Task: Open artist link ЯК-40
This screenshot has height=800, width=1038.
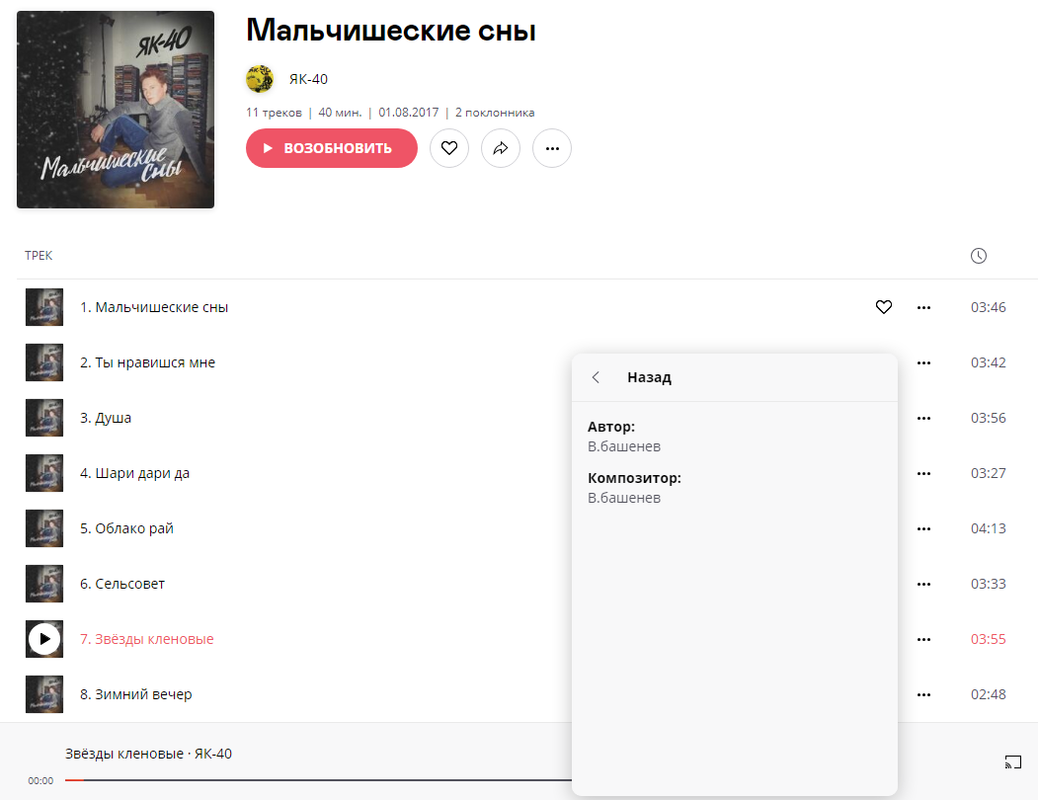Action: click(308, 79)
